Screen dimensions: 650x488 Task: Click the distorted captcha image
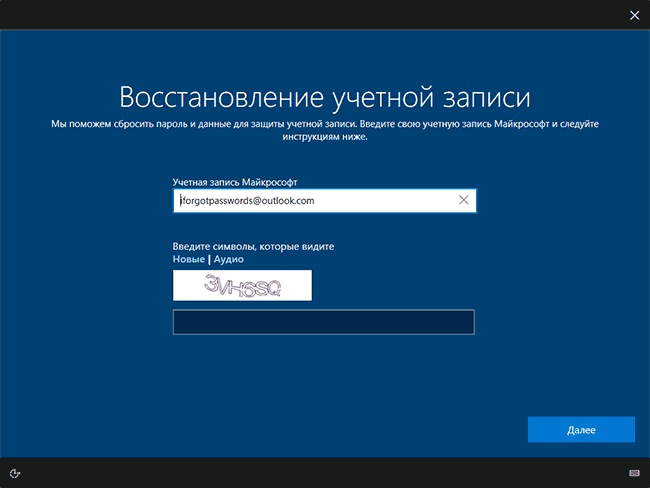click(x=242, y=286)
